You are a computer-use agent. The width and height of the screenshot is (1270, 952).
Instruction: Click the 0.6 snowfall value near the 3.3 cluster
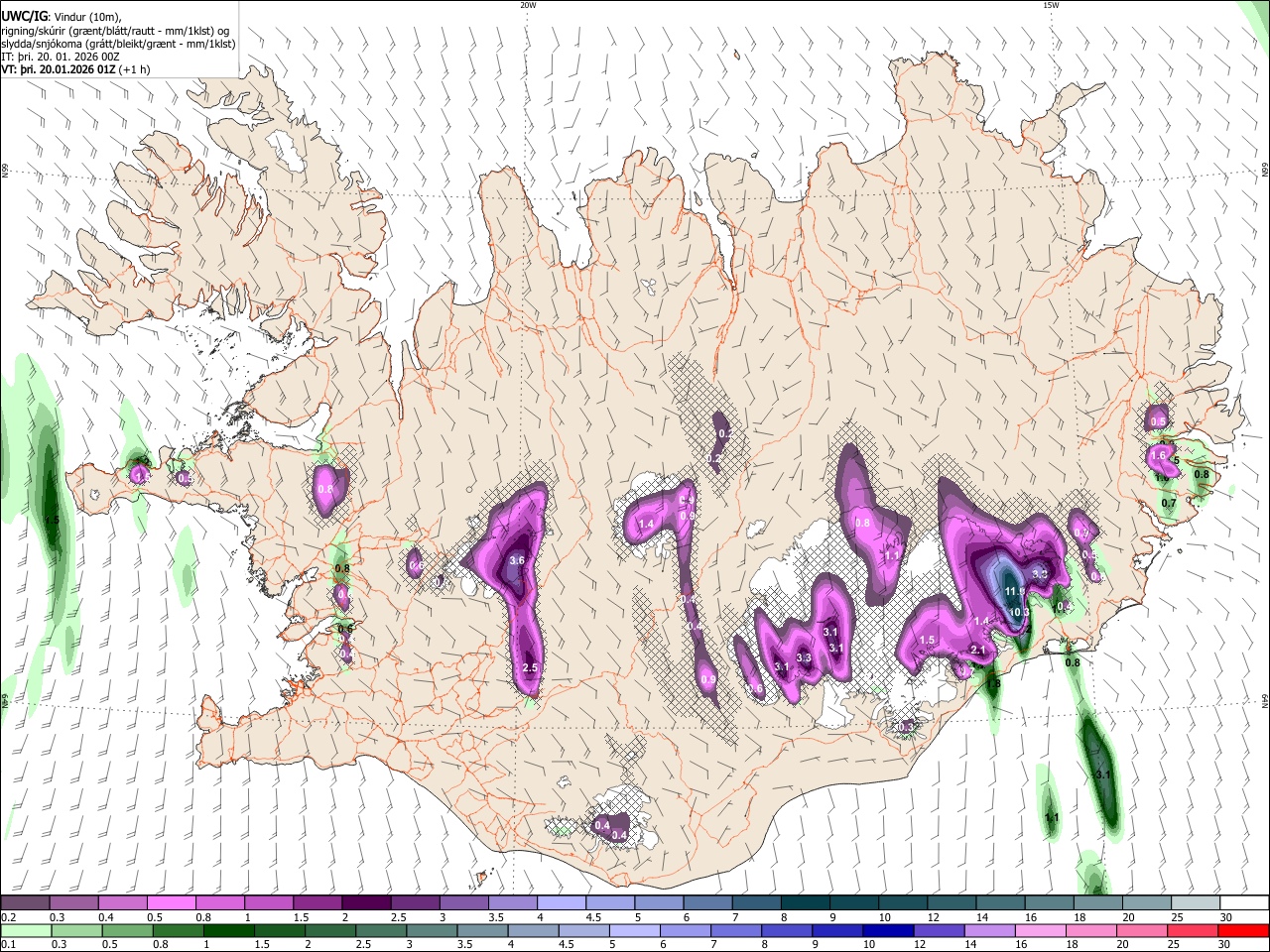click(756, 689)
